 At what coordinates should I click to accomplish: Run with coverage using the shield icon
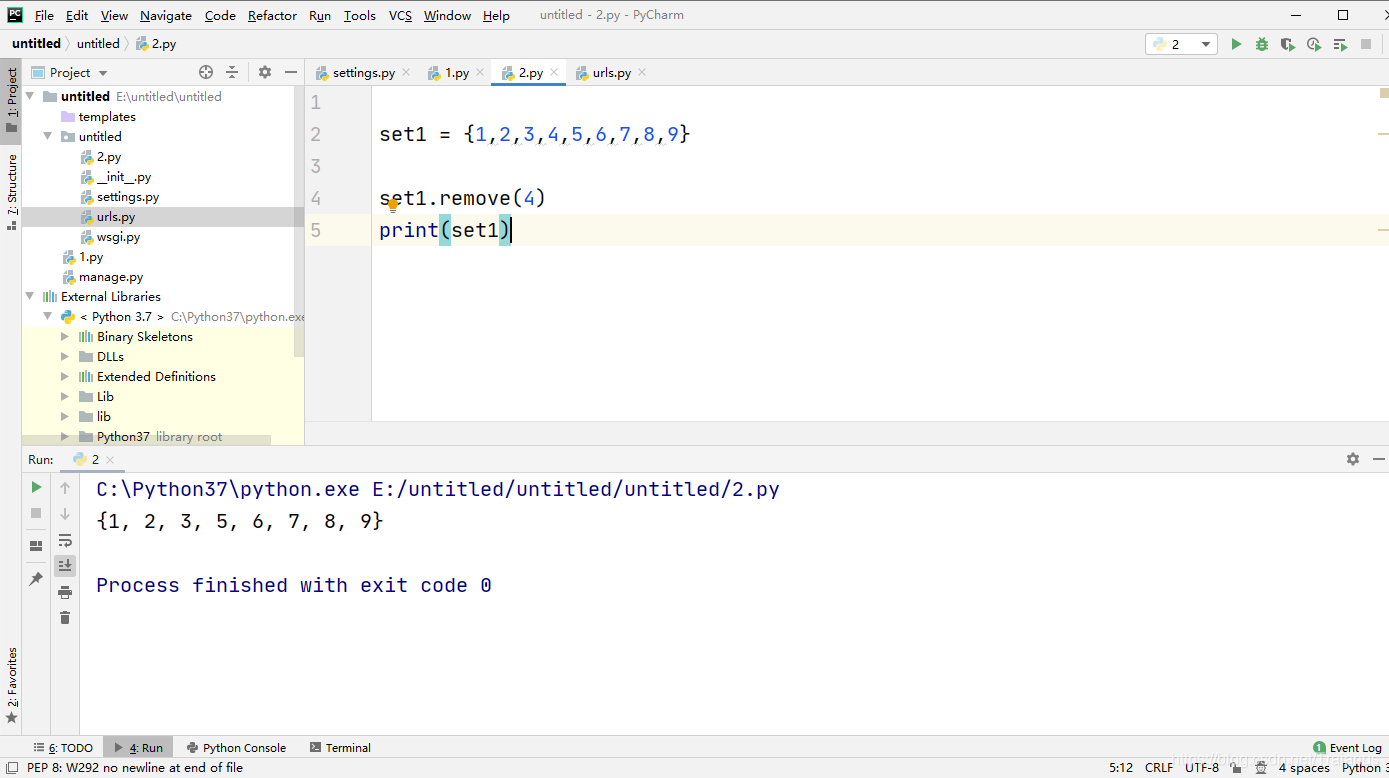point(1288,44)
